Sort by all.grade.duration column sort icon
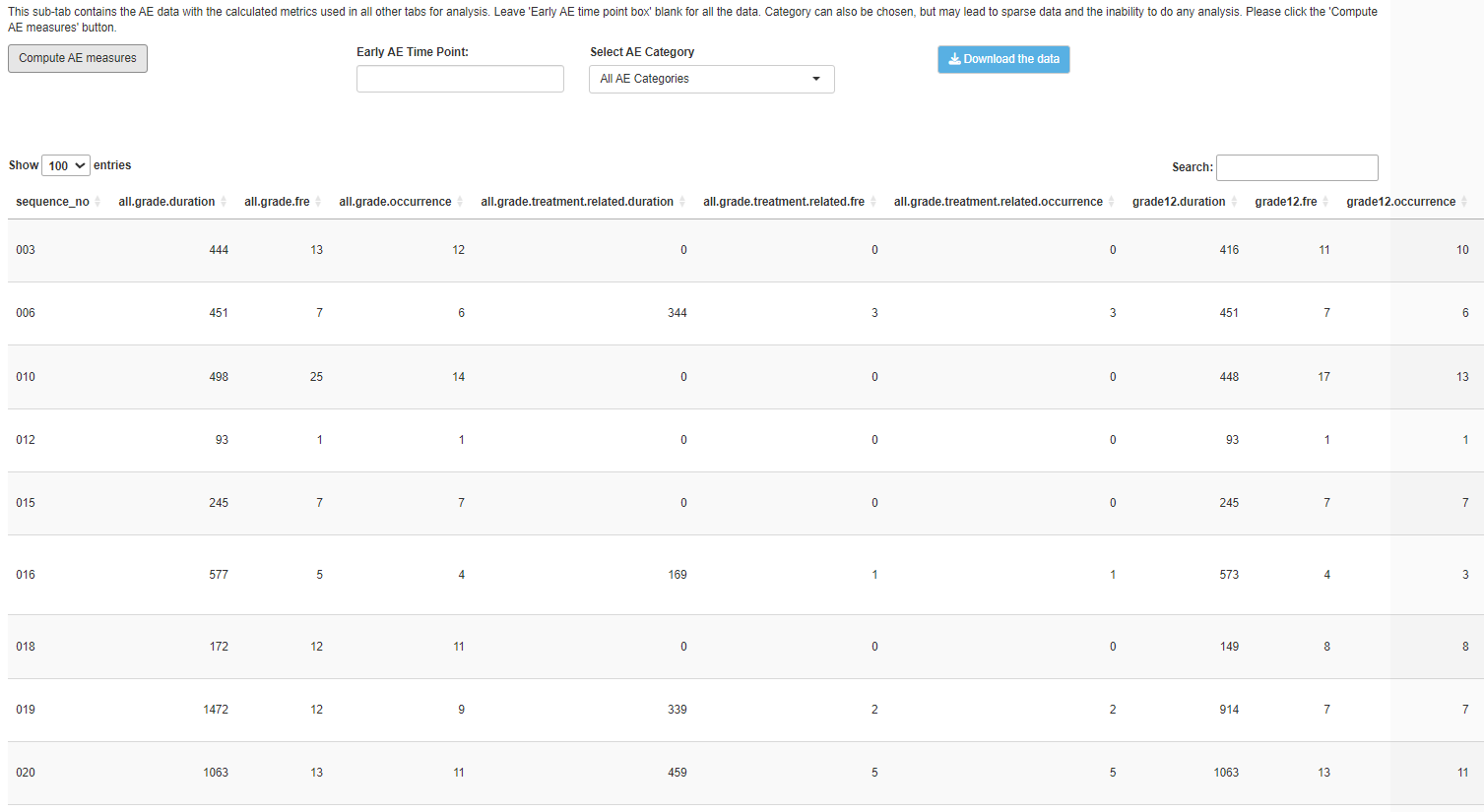Screen dimensions: 1484x812 tap(224, 202)
